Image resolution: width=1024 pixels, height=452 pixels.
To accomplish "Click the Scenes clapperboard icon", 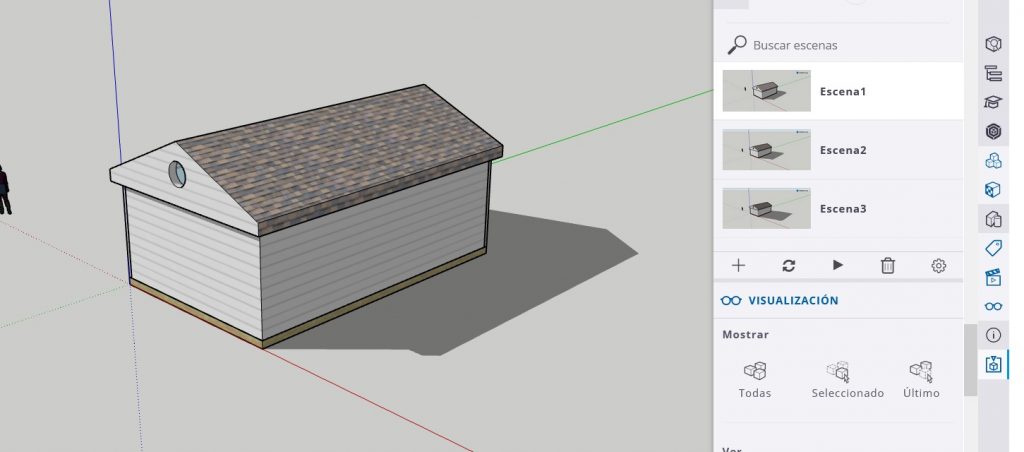I will [x=993, y=277].
